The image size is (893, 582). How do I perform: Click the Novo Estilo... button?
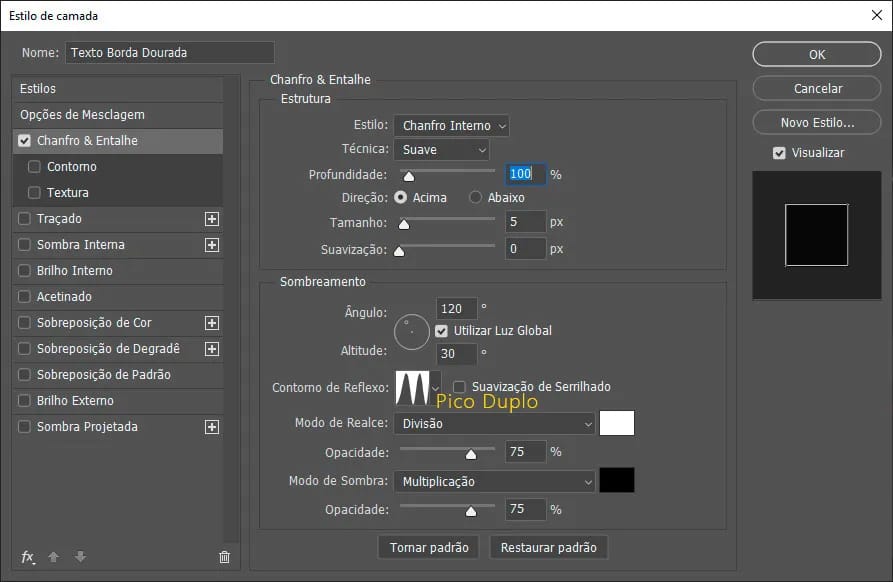tap(817, 122)
